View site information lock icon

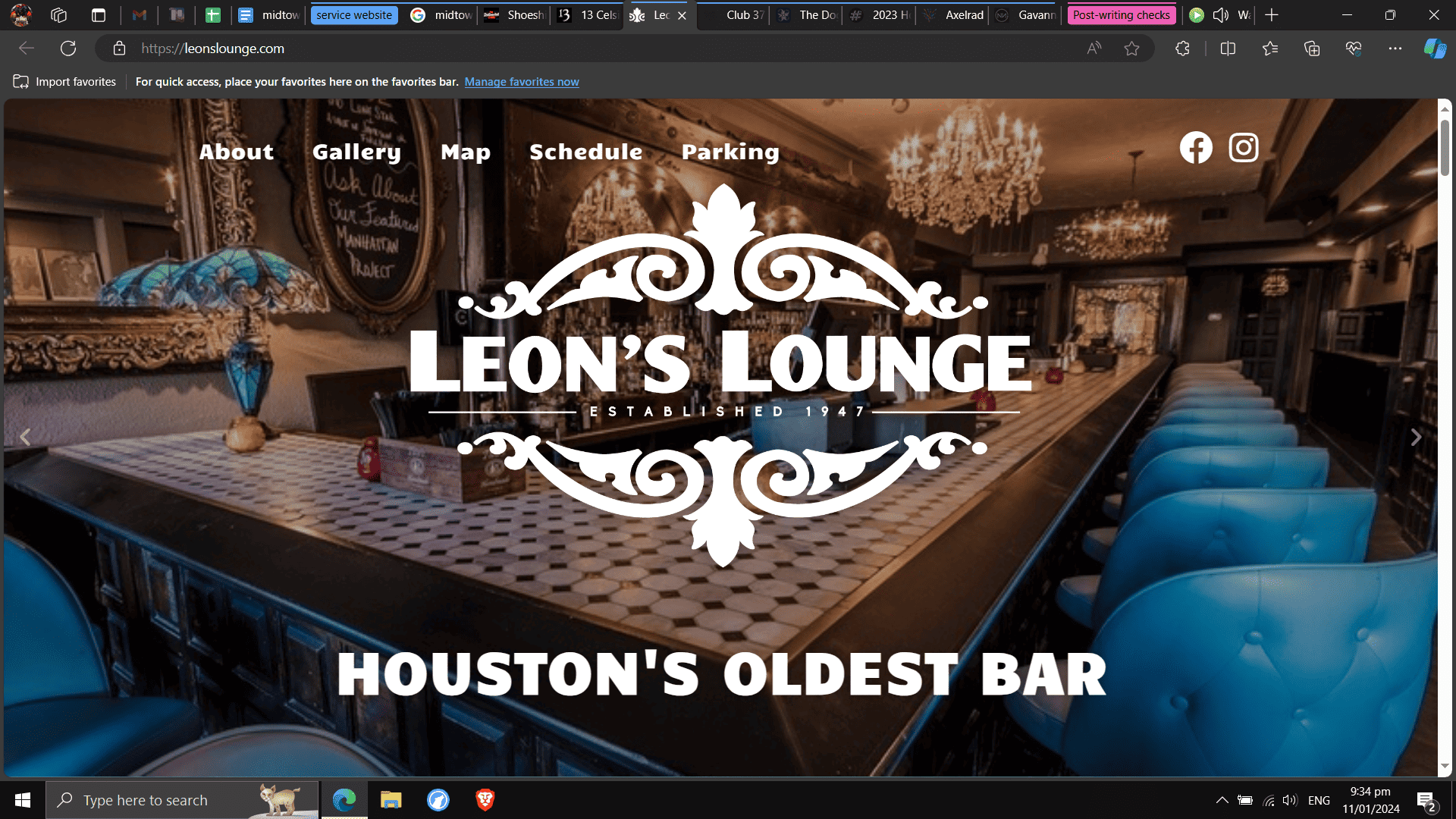coord(119,49)
